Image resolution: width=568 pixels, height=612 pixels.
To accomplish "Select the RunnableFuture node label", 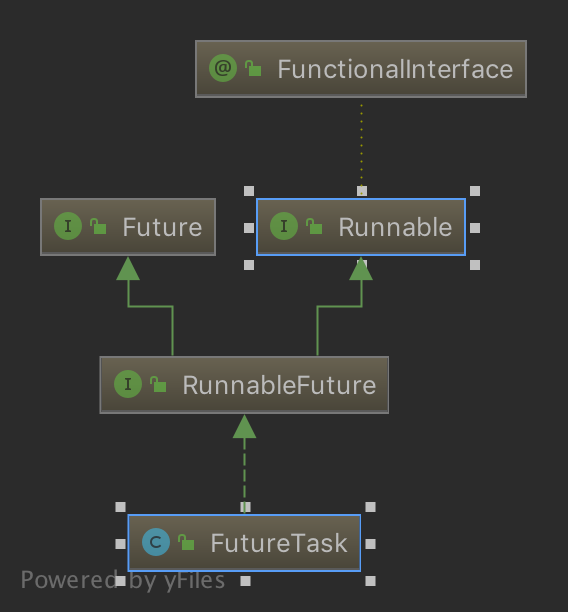I will click(x=279, y=385).
